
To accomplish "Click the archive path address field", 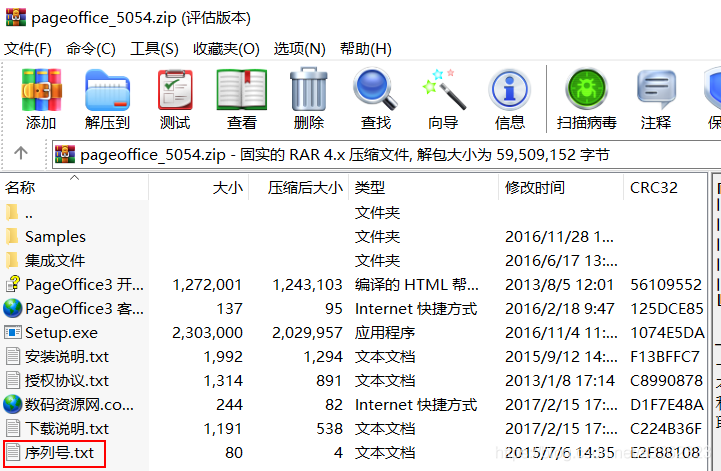I will tap(386, 155).
